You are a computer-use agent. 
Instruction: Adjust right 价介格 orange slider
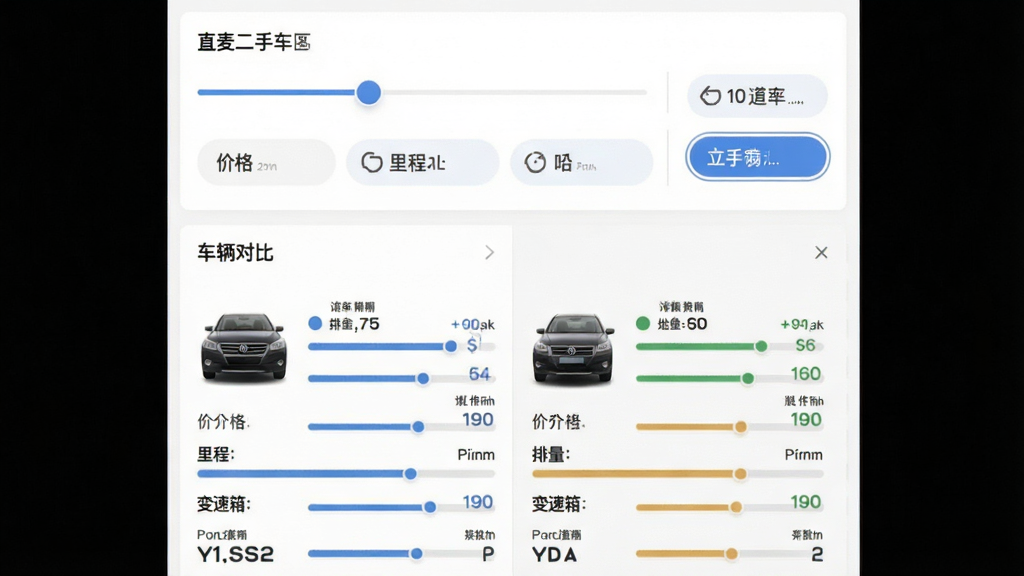(729, 427)
